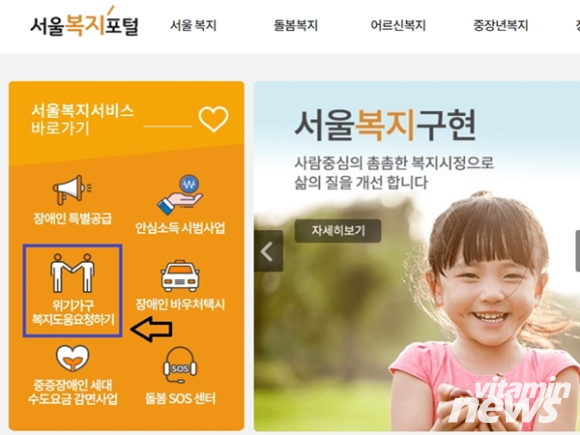
Task: Click the taxi icon for 장애인 바우처택시
Action: coord(180,276)
